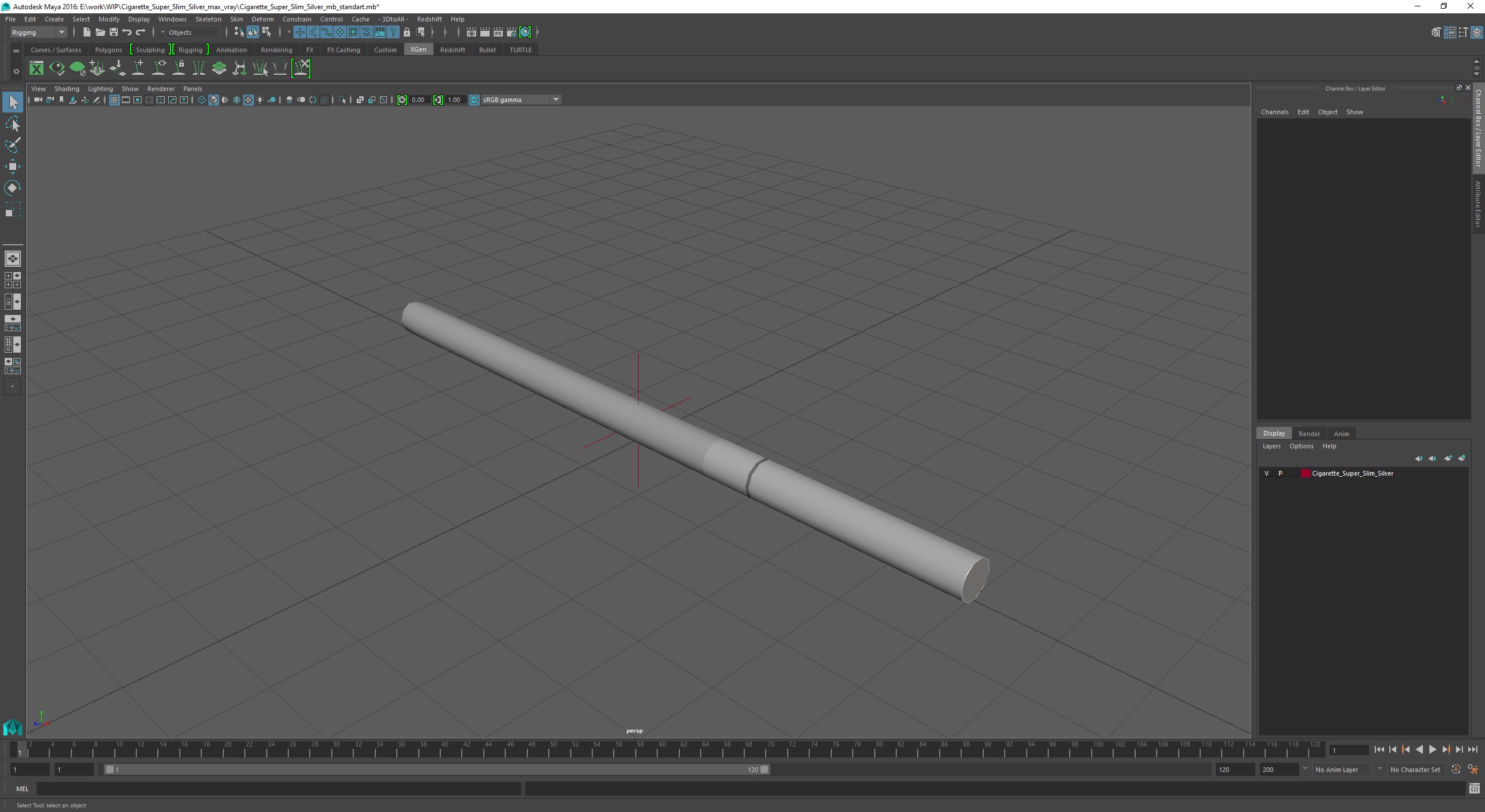Open the Render layer tab
Viewport: 1485px width, 812px height.
1309,433
